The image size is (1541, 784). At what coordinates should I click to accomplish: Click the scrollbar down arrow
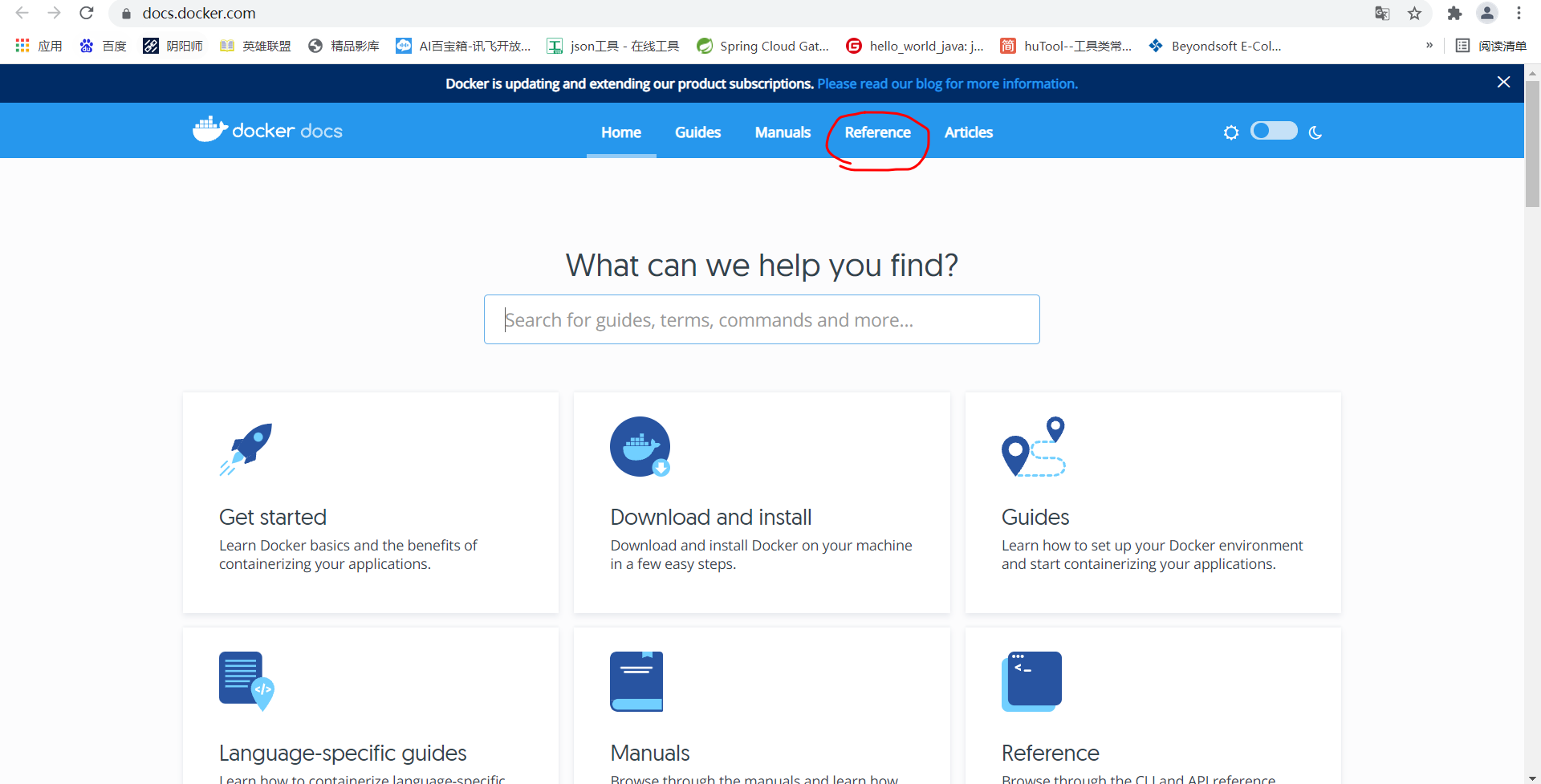tap(1532, 778)
